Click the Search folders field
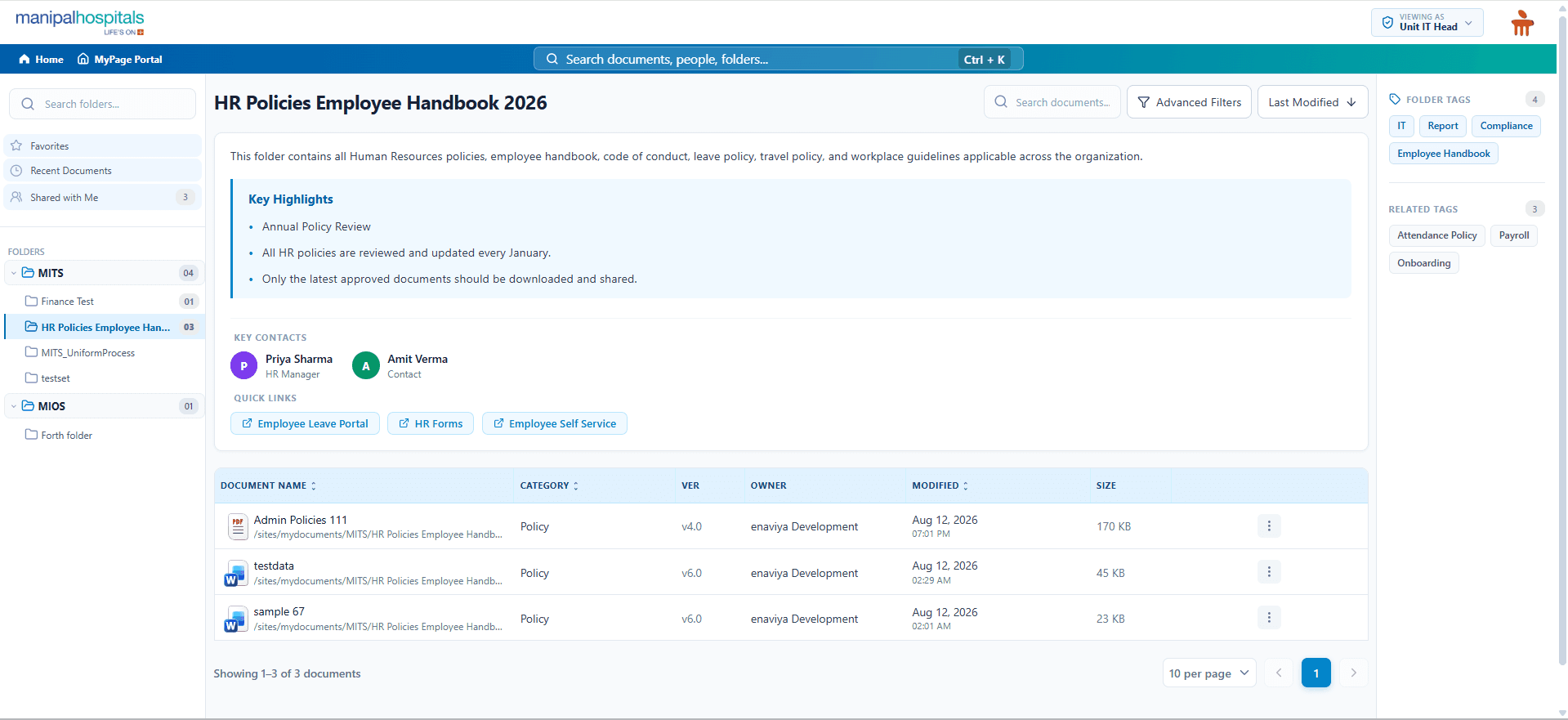This screenshot has height=720, width=1568. point(103,104)
